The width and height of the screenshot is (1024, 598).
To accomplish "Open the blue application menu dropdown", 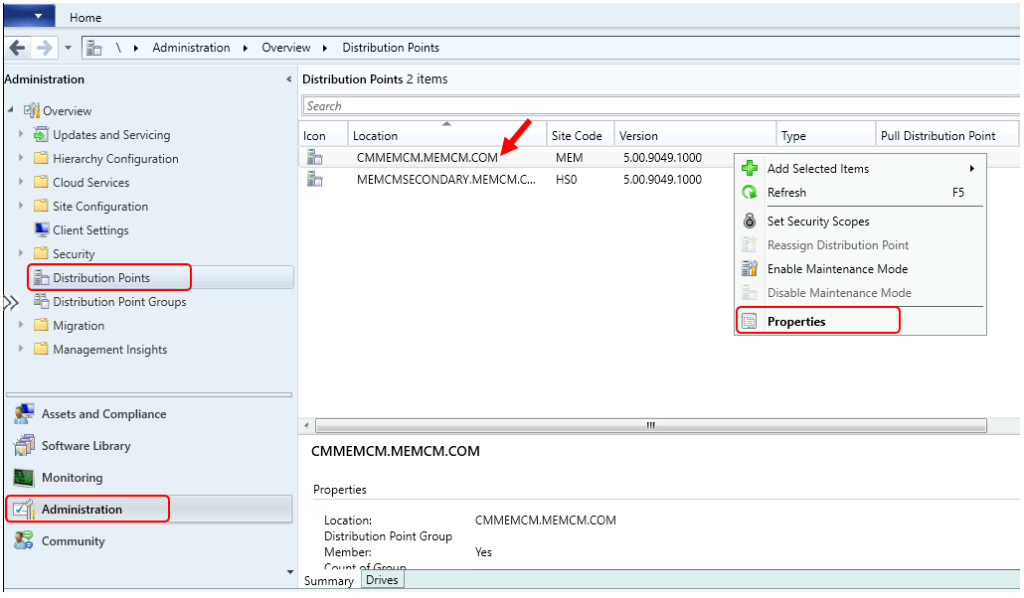I will pos(29,16).
